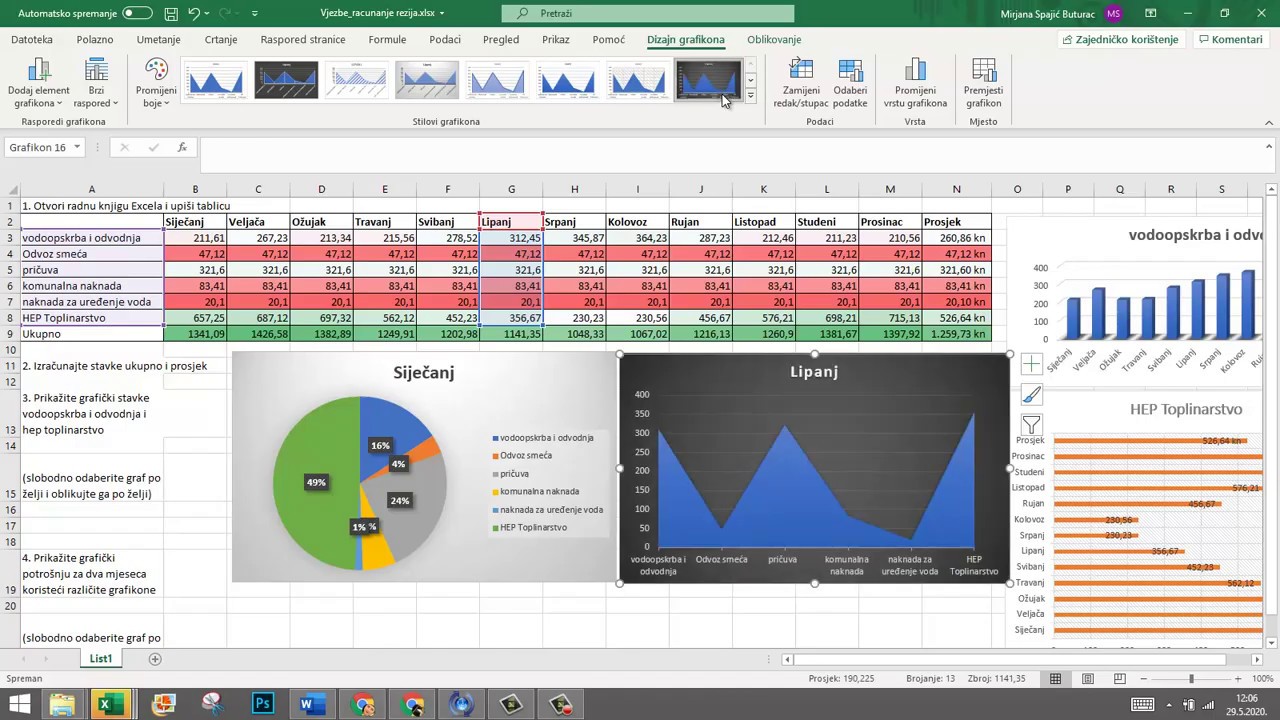Screen dimensions: 1280x720
Task: Click the vertical scrollbar down arrow
Action: point(1271,643)
